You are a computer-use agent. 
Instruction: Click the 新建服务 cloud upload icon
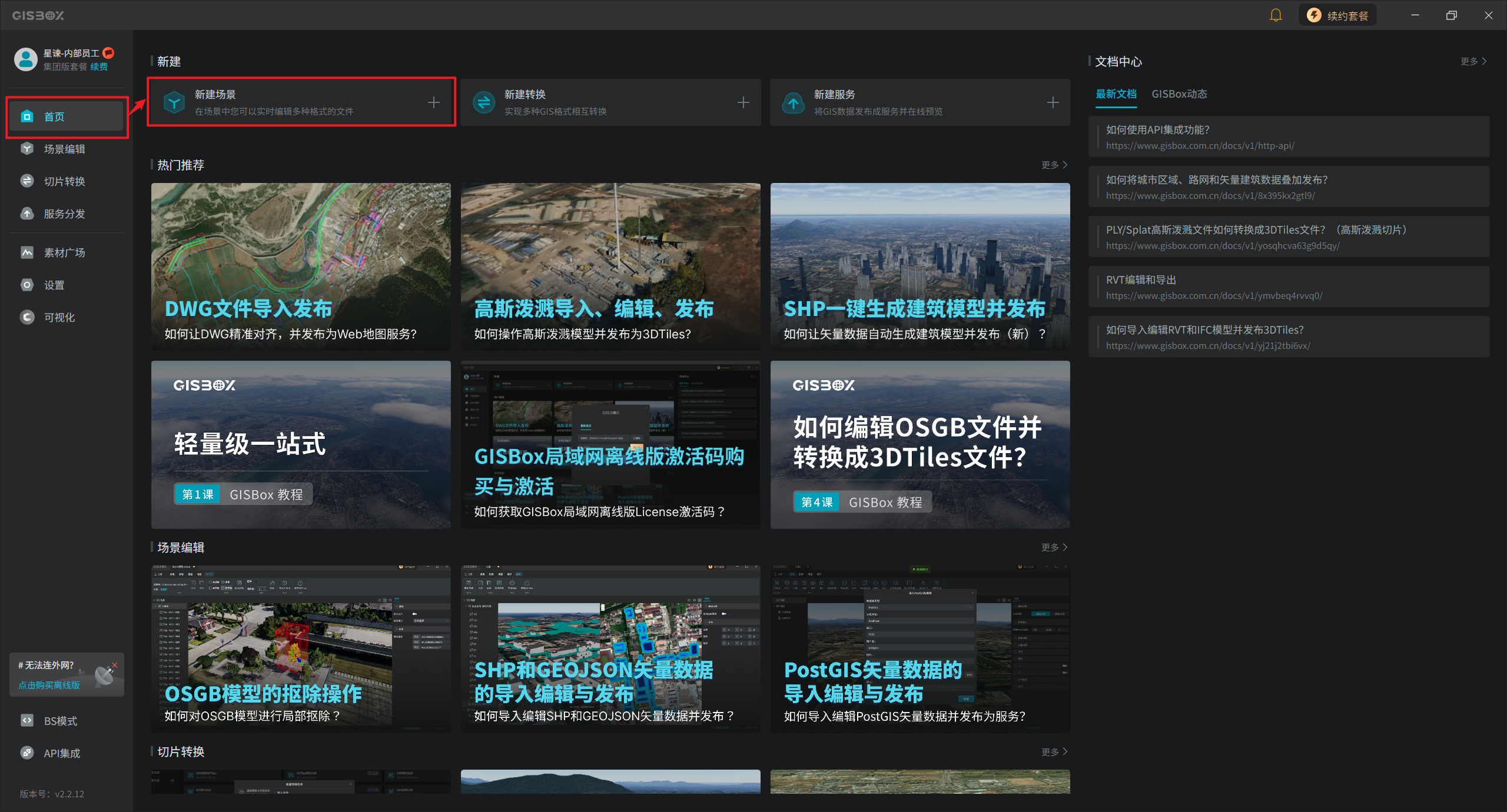[794, 102]
